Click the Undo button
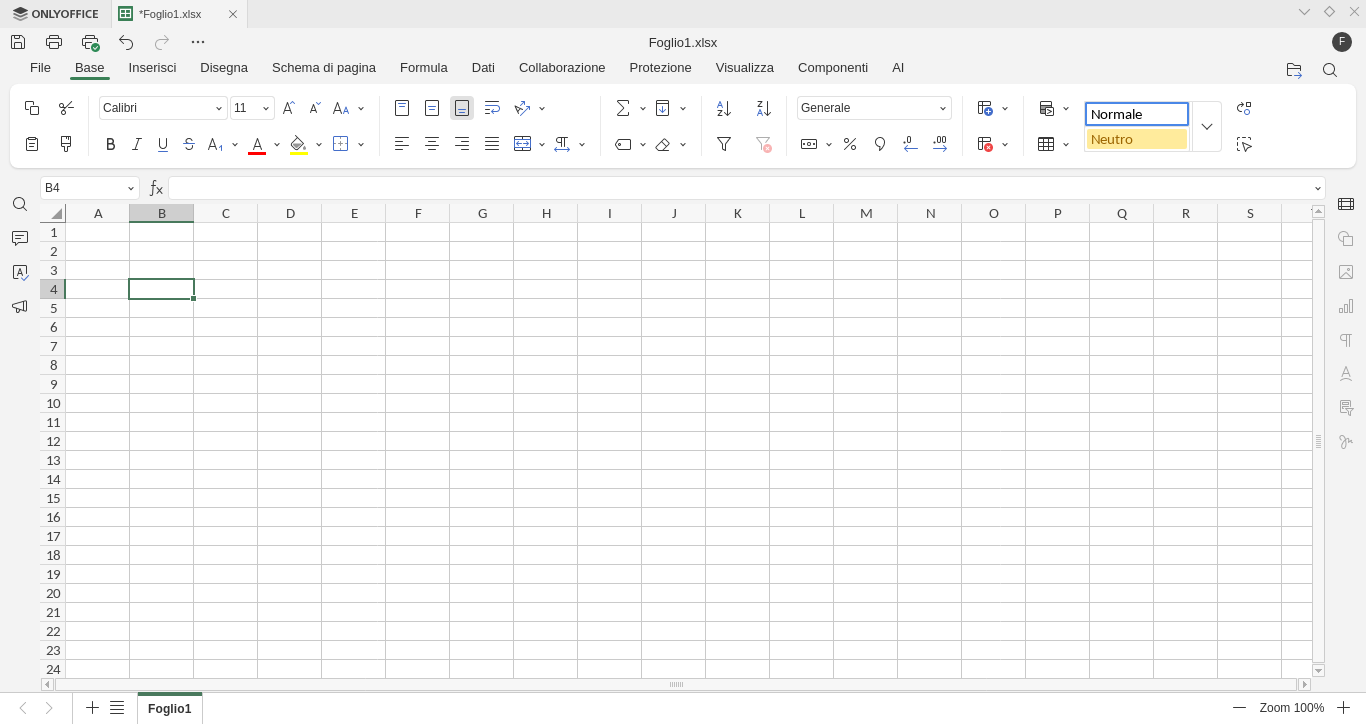Viewport: 1366px width, 724px height. click(125, 42)
